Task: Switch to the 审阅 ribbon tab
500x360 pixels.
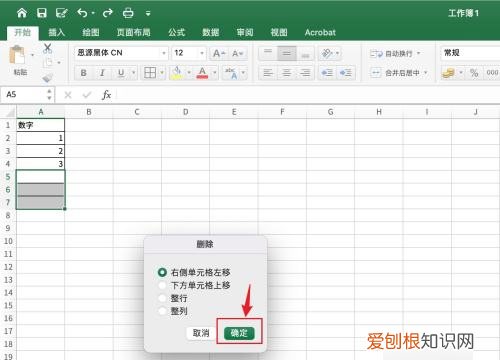Action: click(245, 32)
